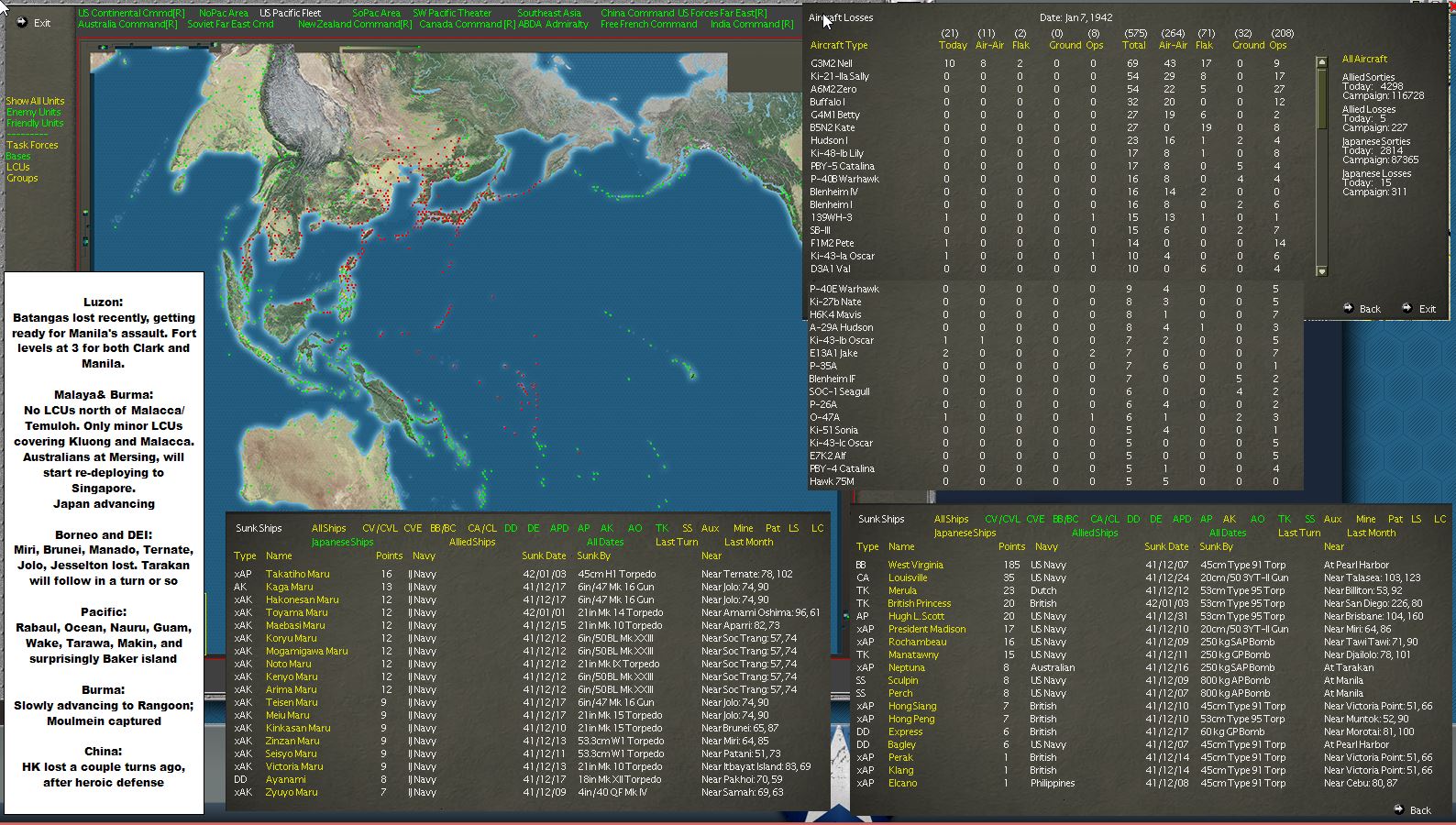Filter All Ships in lower-left Sunk Ships panel
The height and width of the screenshot is (825, 1456).
(328, 528)
